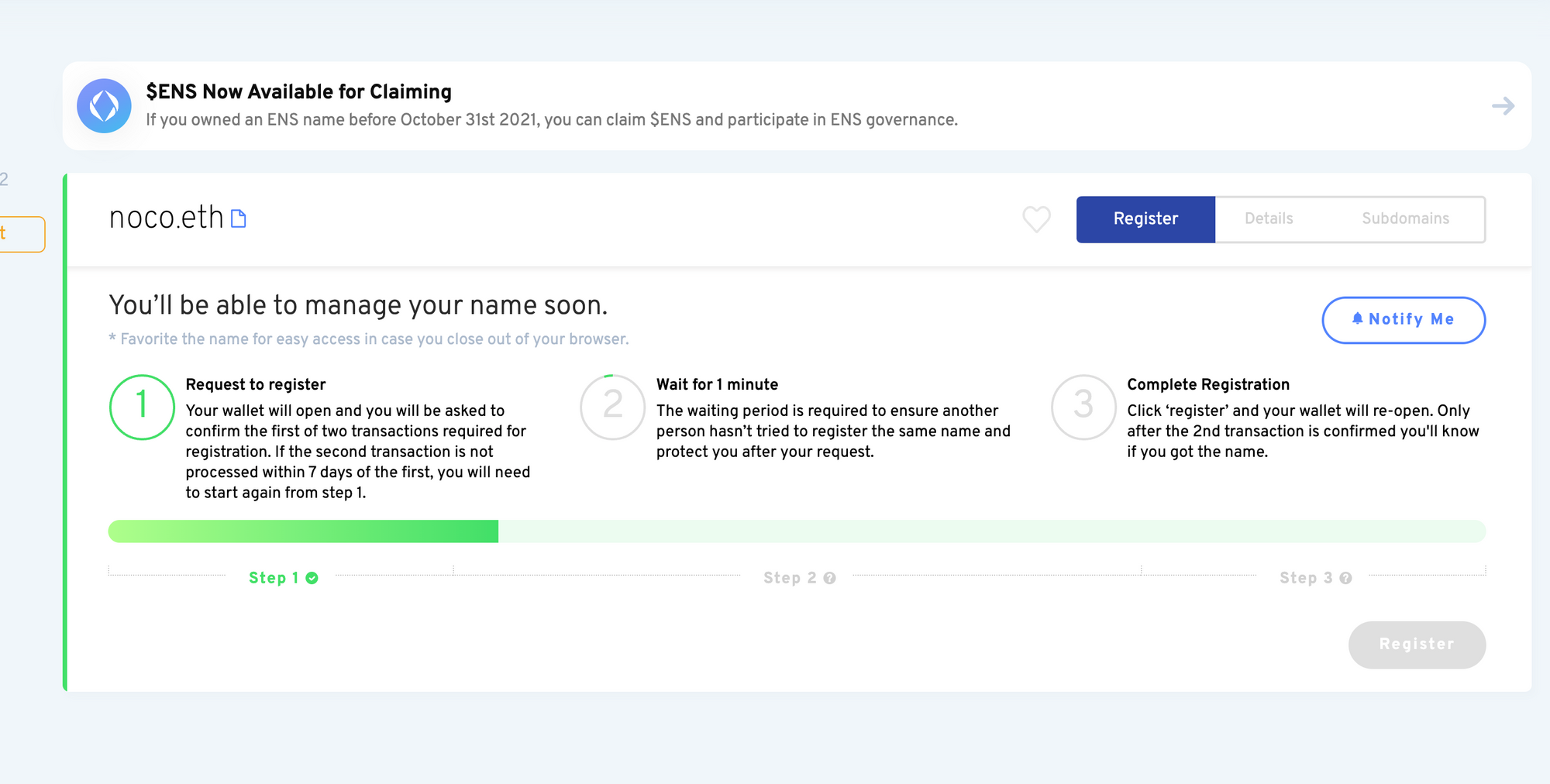This screenshot has height=784, width=1550.
Task: Click the ENS logo in the banner
Action: point(104,106)
